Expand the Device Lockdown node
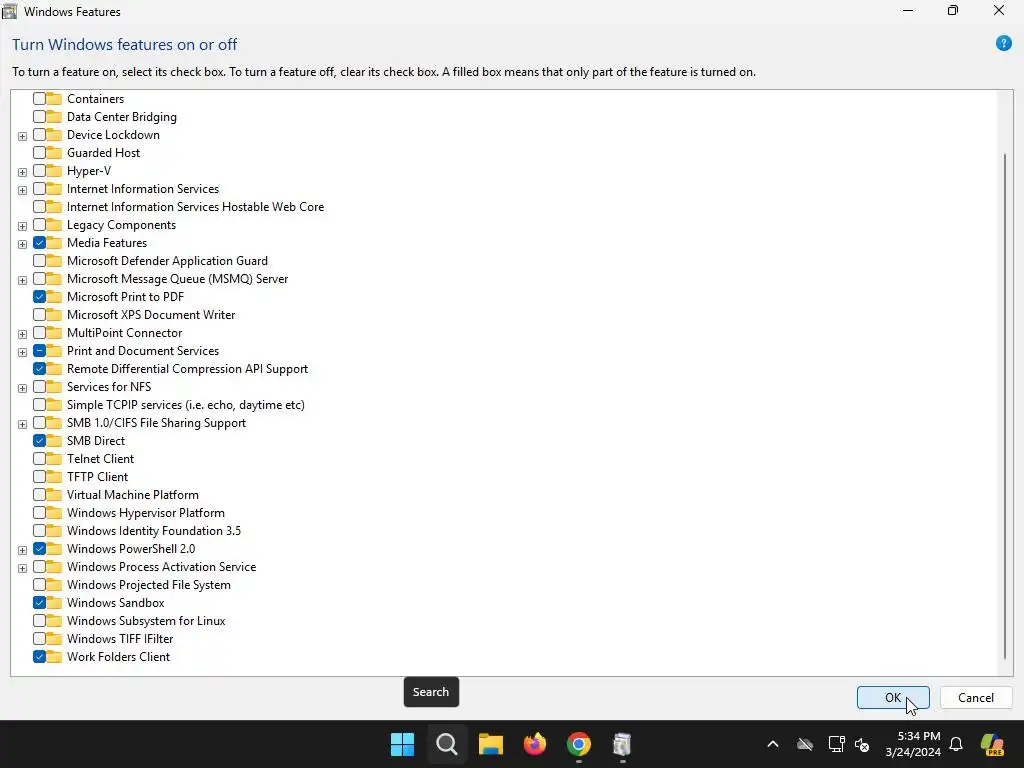 click(x=22, y=136)
